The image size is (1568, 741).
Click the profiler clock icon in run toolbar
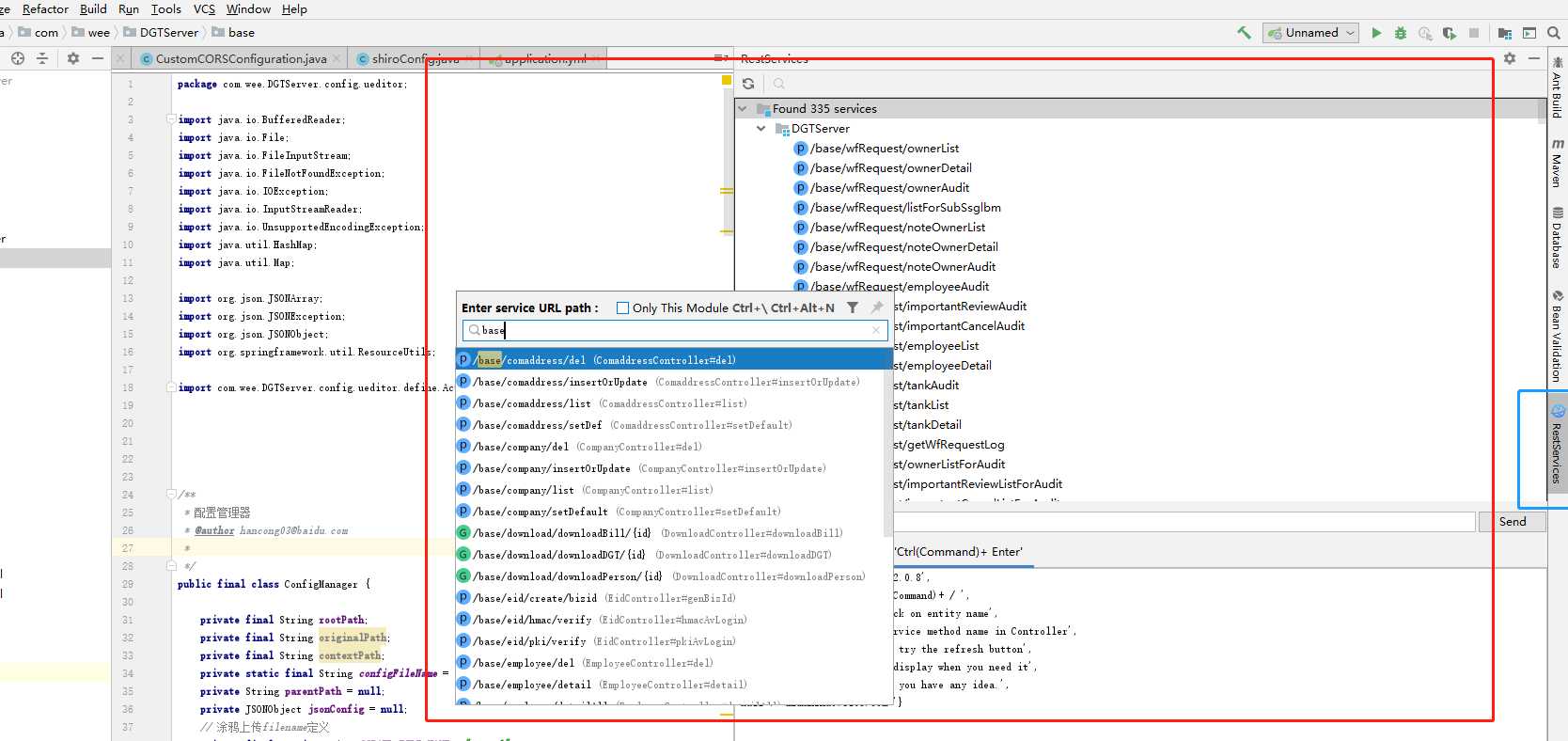[x=1425, y=33]
